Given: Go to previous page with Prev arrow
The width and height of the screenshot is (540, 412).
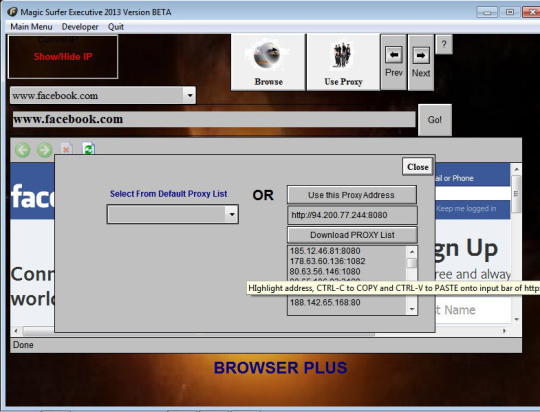Looking at the screenshot, I should click(x=394, y=62).
